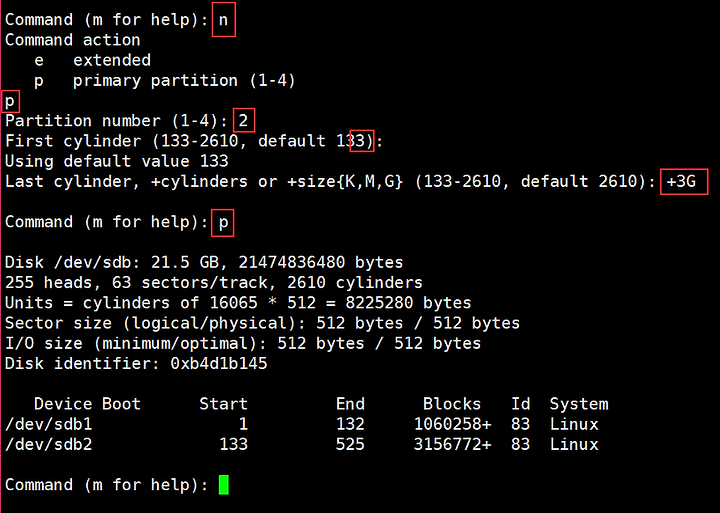Click the 'Start' column header
Screen dimensions: 720x513
pos(224,404)
